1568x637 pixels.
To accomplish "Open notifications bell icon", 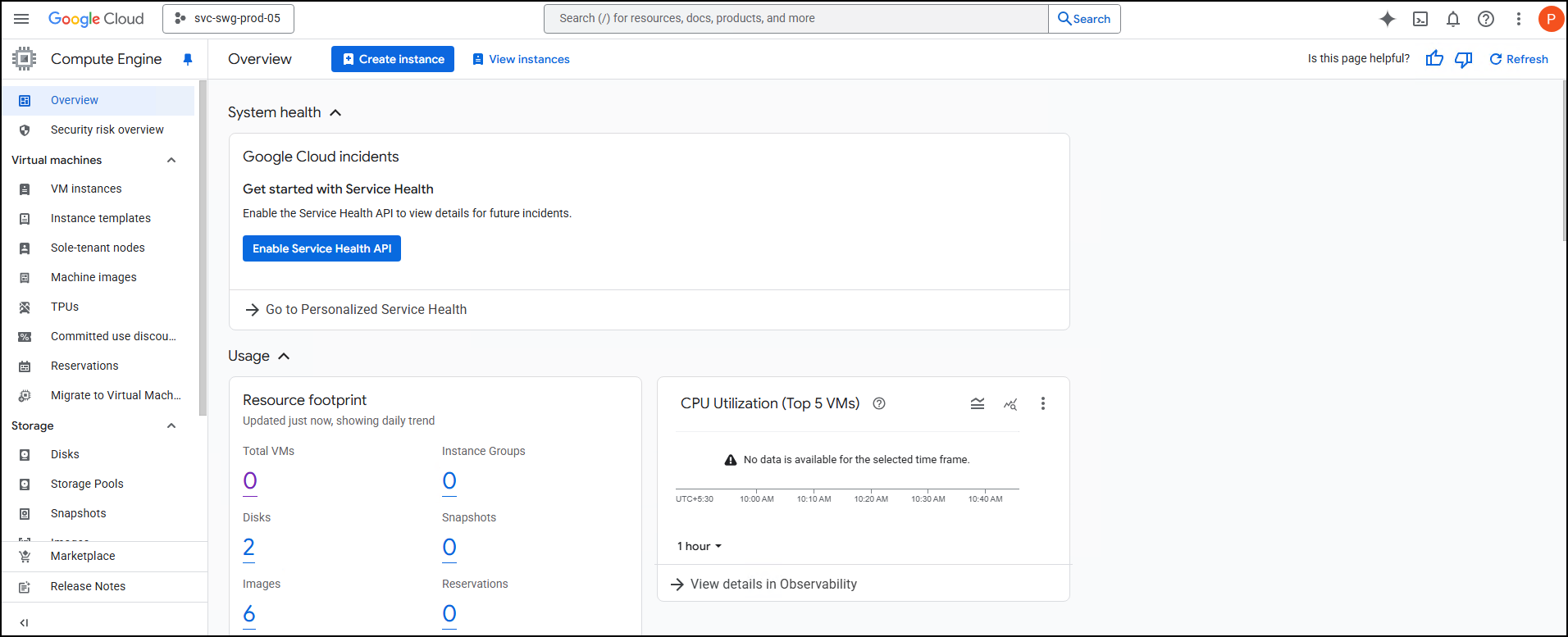I will (x=1453, y=19).
